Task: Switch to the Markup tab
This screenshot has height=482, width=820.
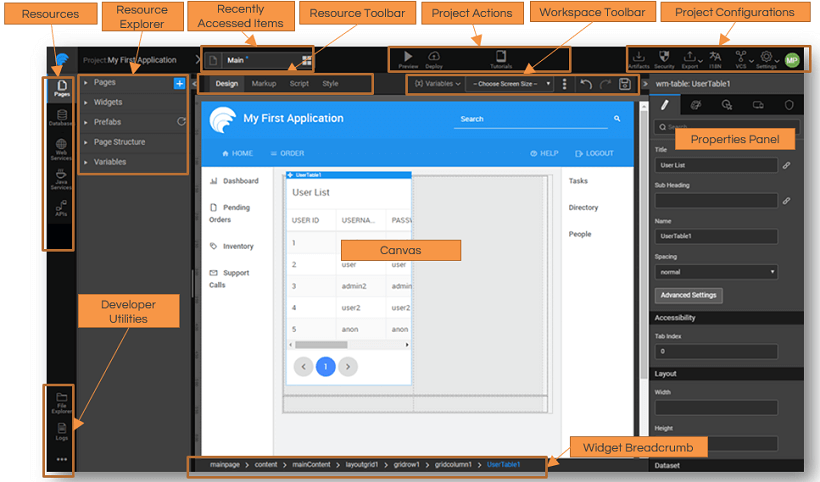Action: click(264, 84)
